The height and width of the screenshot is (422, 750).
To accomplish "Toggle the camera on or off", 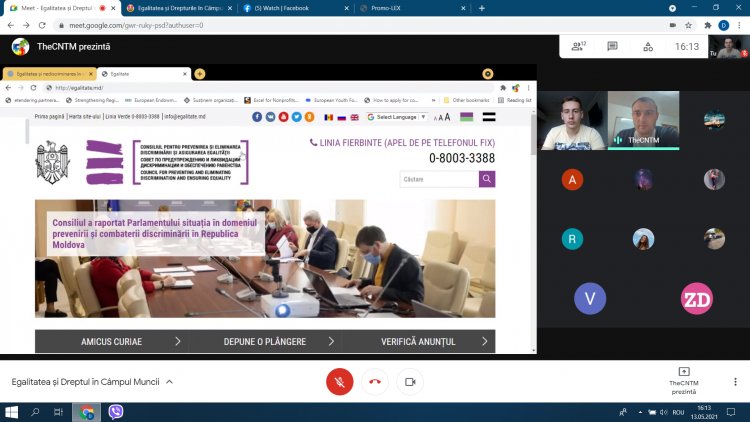I will 408,382.
